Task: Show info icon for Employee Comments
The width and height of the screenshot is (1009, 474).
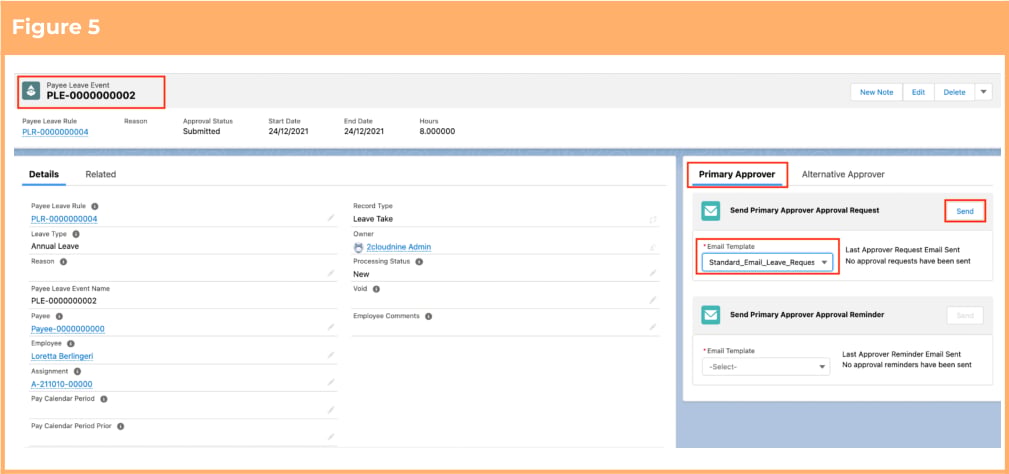Action: coord(429,316)
